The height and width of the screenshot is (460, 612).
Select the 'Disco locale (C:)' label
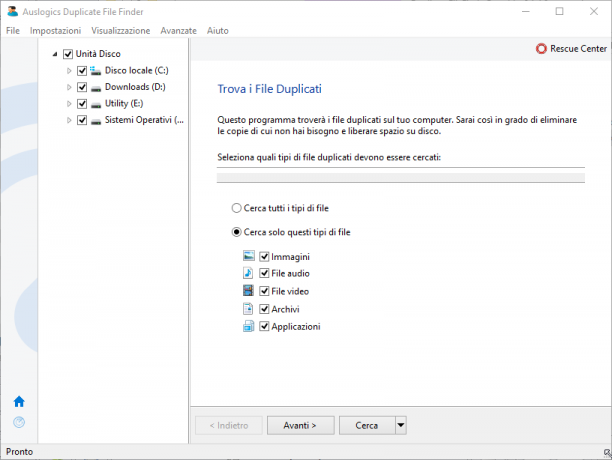(x=137, y=71)
